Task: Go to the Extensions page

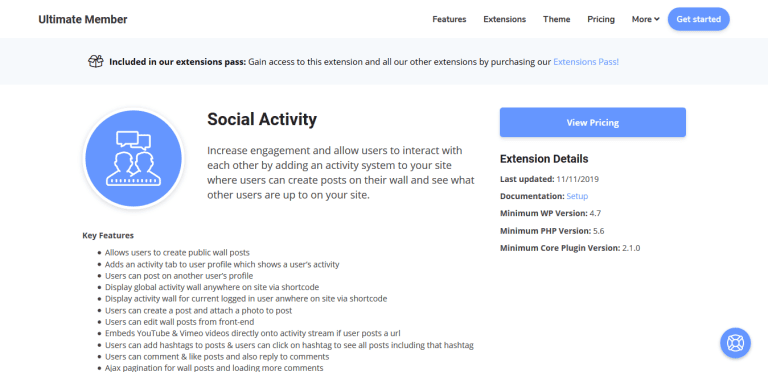Action: pos(504,19)
